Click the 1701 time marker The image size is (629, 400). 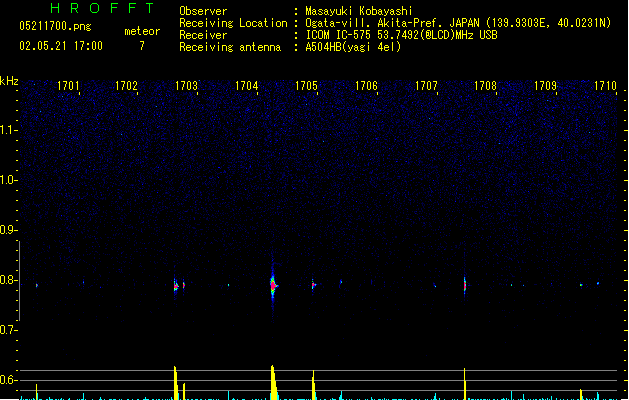point(68,86)
